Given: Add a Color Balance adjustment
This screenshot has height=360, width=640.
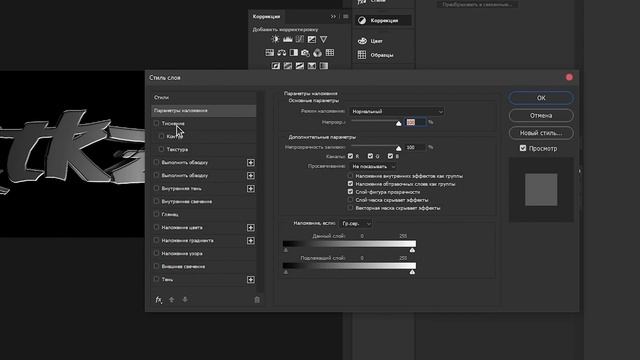Looking at the screenshot, I should 282,53.
